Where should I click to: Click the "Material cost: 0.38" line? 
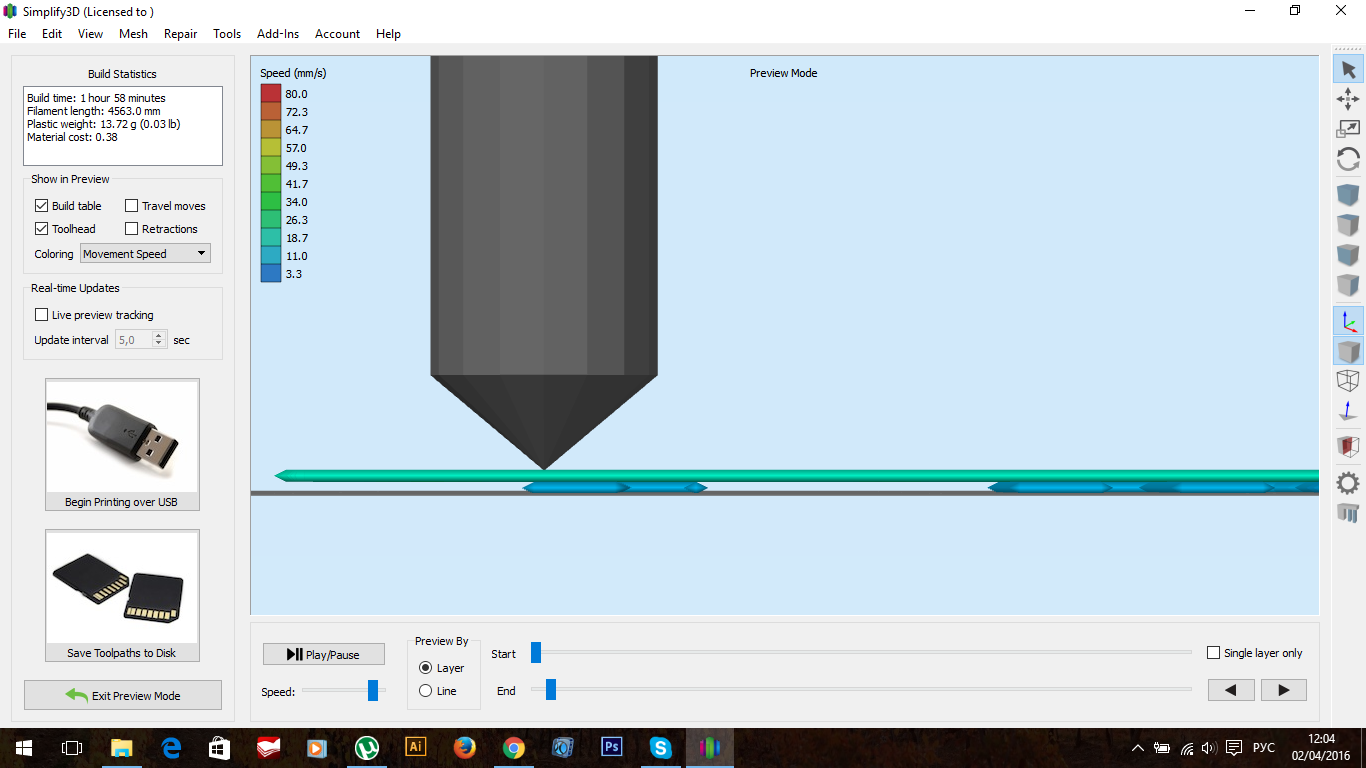(72, 137)
